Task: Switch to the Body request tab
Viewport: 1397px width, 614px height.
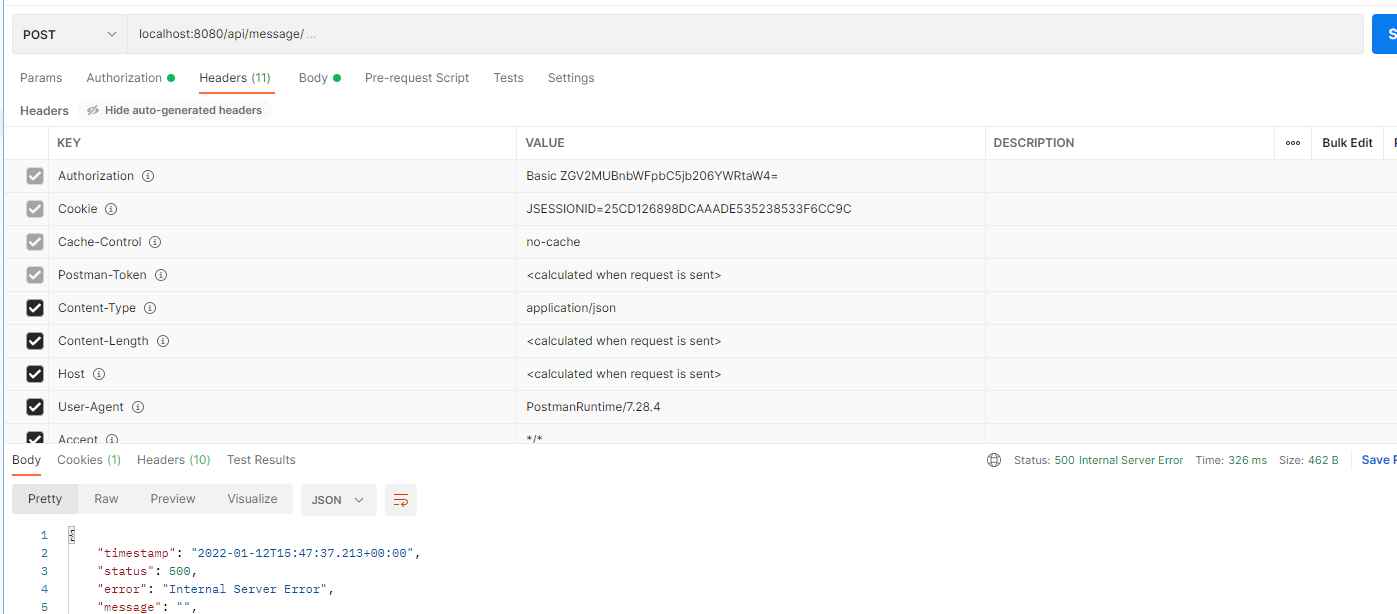Action: (313, 78)
